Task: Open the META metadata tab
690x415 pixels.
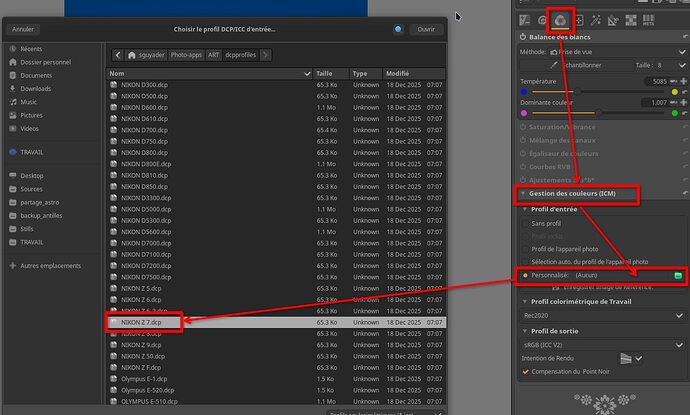Action: [649, 20]
